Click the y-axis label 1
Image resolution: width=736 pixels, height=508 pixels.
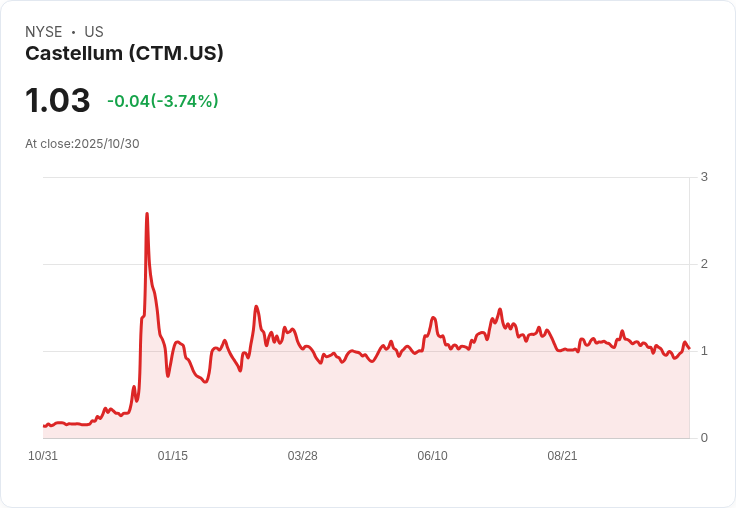(704, 351)
